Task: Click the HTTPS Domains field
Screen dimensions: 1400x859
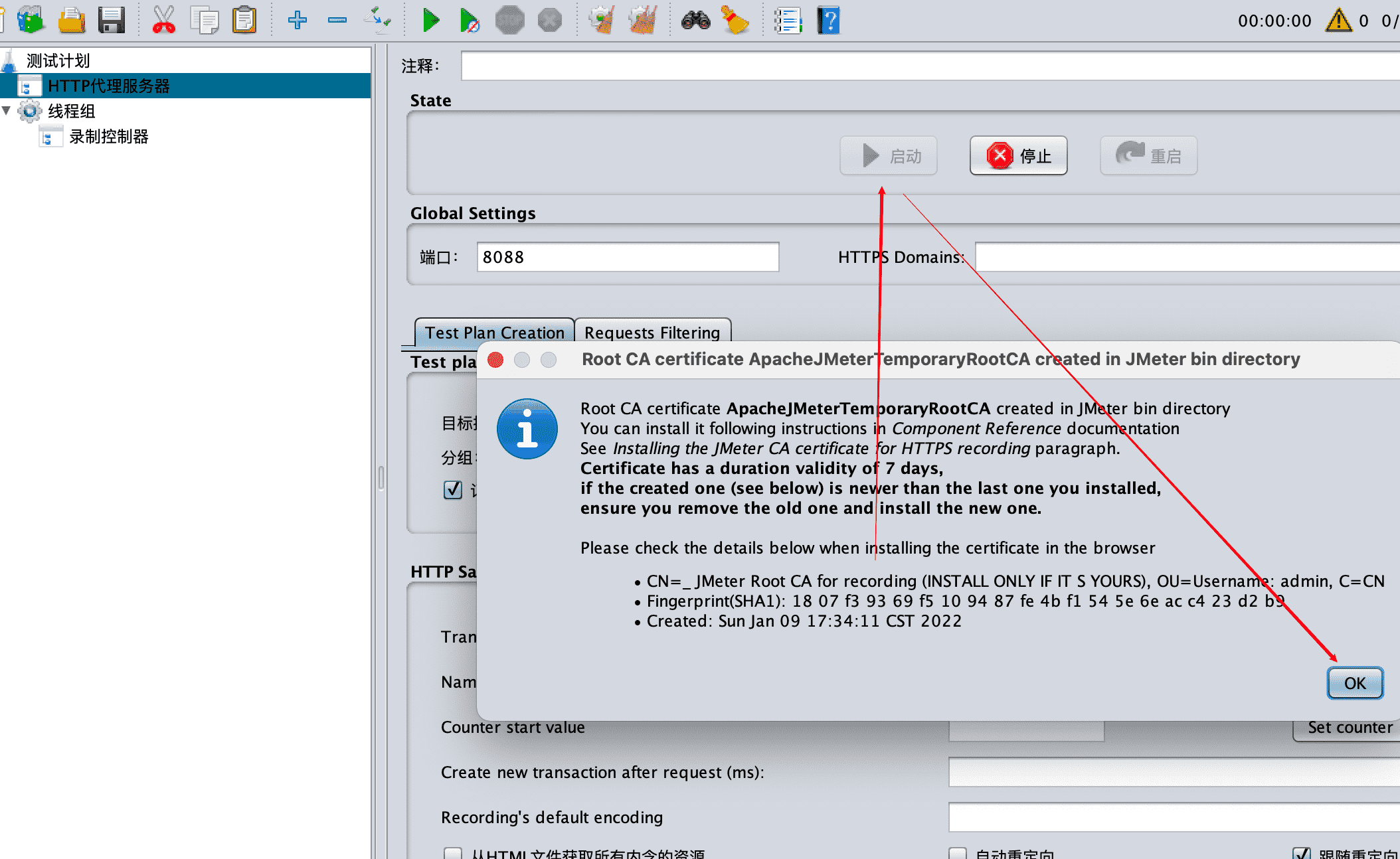Action: [x=1187, y=257]
